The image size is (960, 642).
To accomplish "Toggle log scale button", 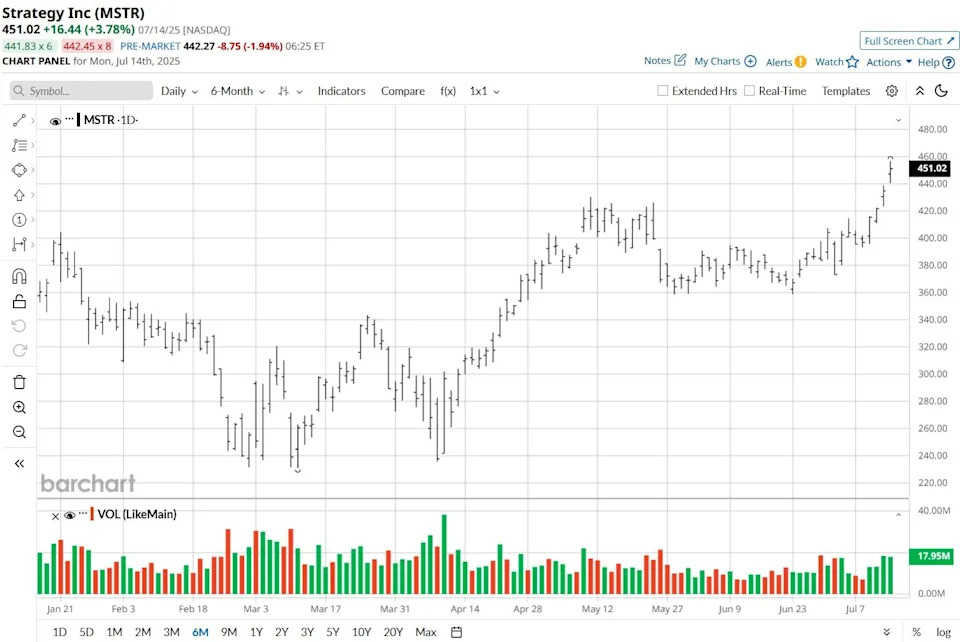I will click(943, 632).
